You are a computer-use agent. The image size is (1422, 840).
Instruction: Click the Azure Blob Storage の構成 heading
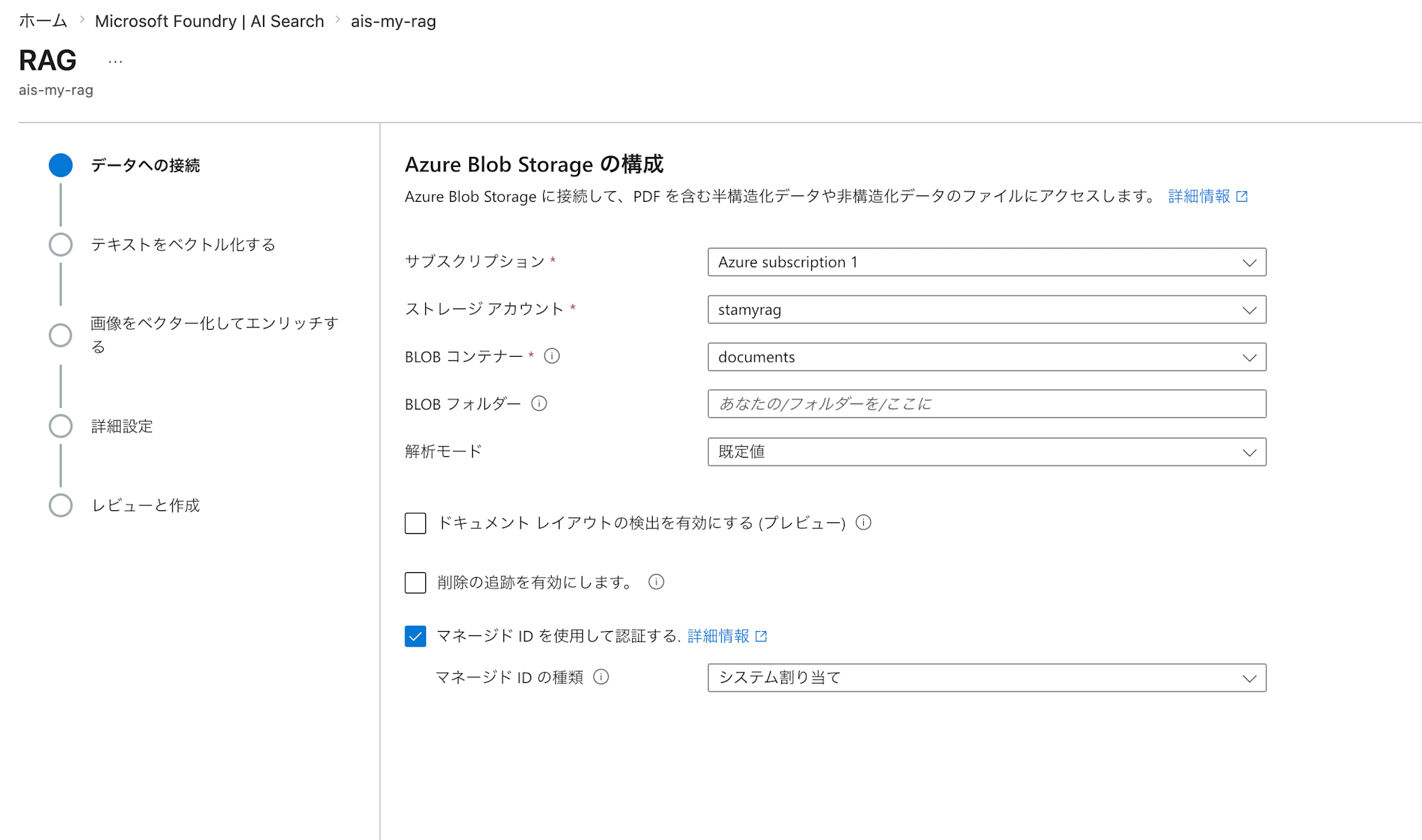(x=534, y=164)
